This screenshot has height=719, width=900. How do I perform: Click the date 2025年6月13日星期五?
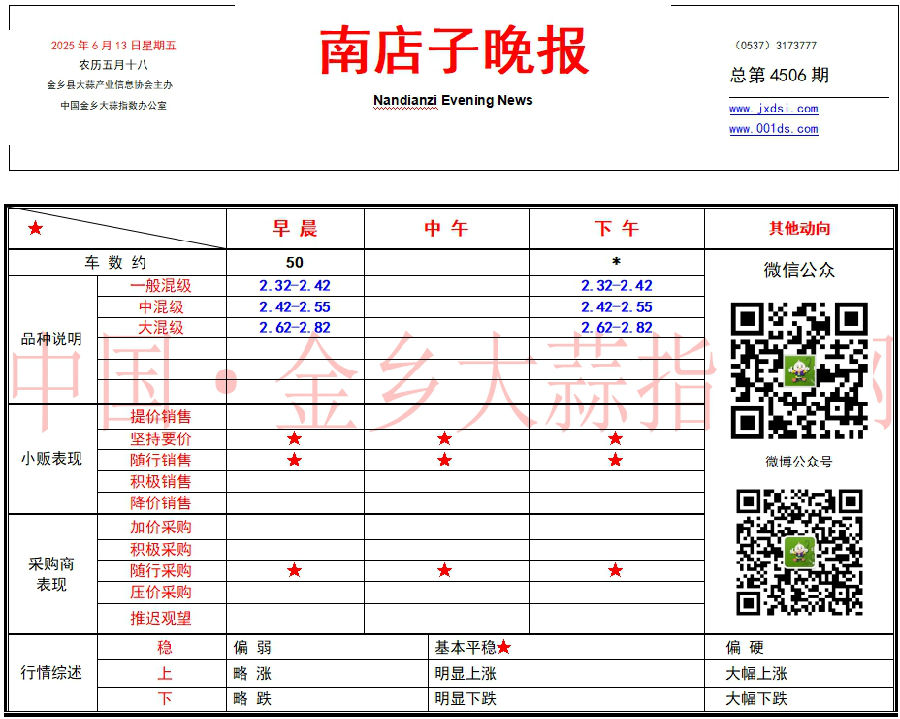(114, 45)
